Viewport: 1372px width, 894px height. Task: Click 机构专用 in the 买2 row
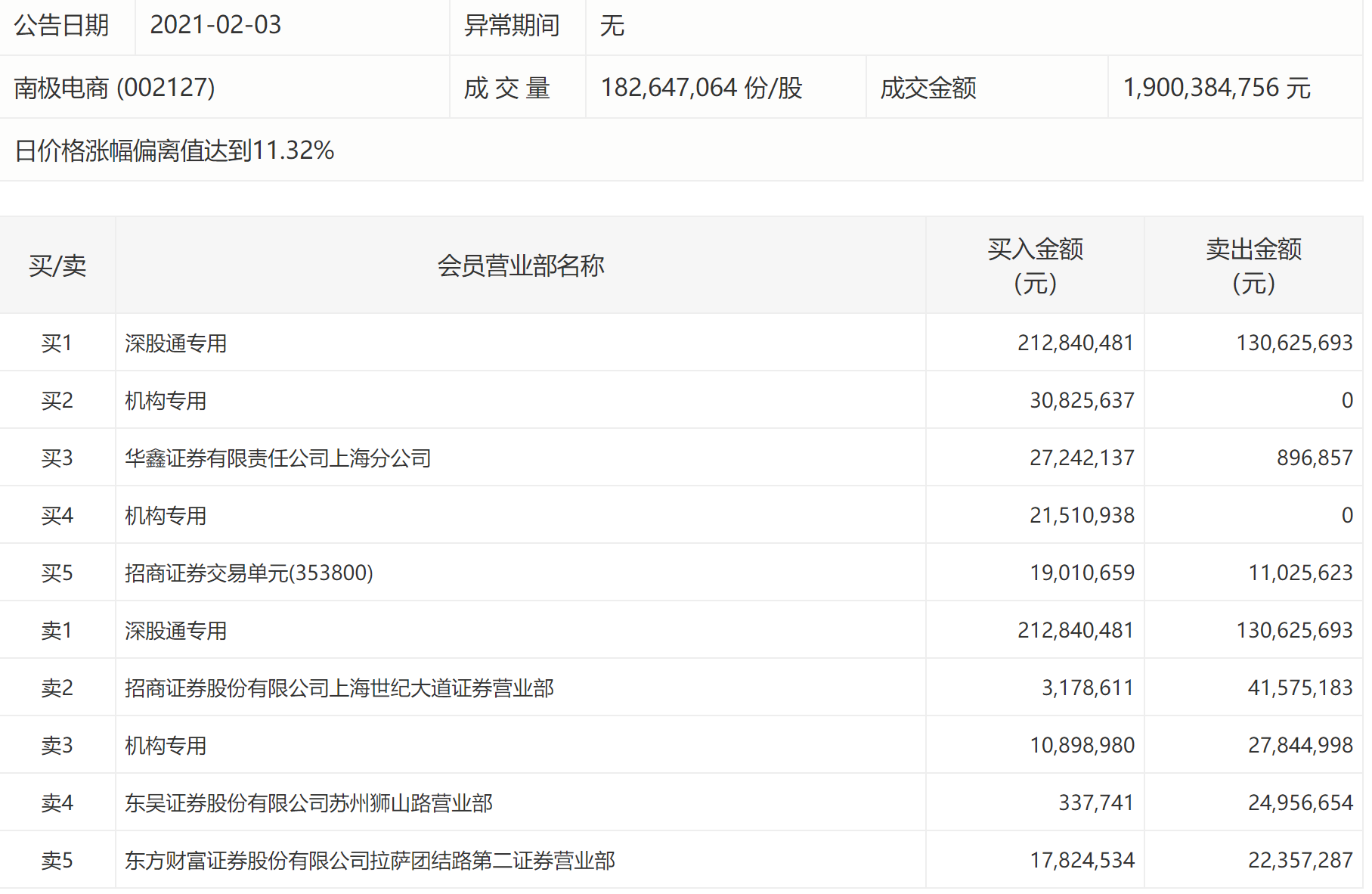click(x=166, y=401)
